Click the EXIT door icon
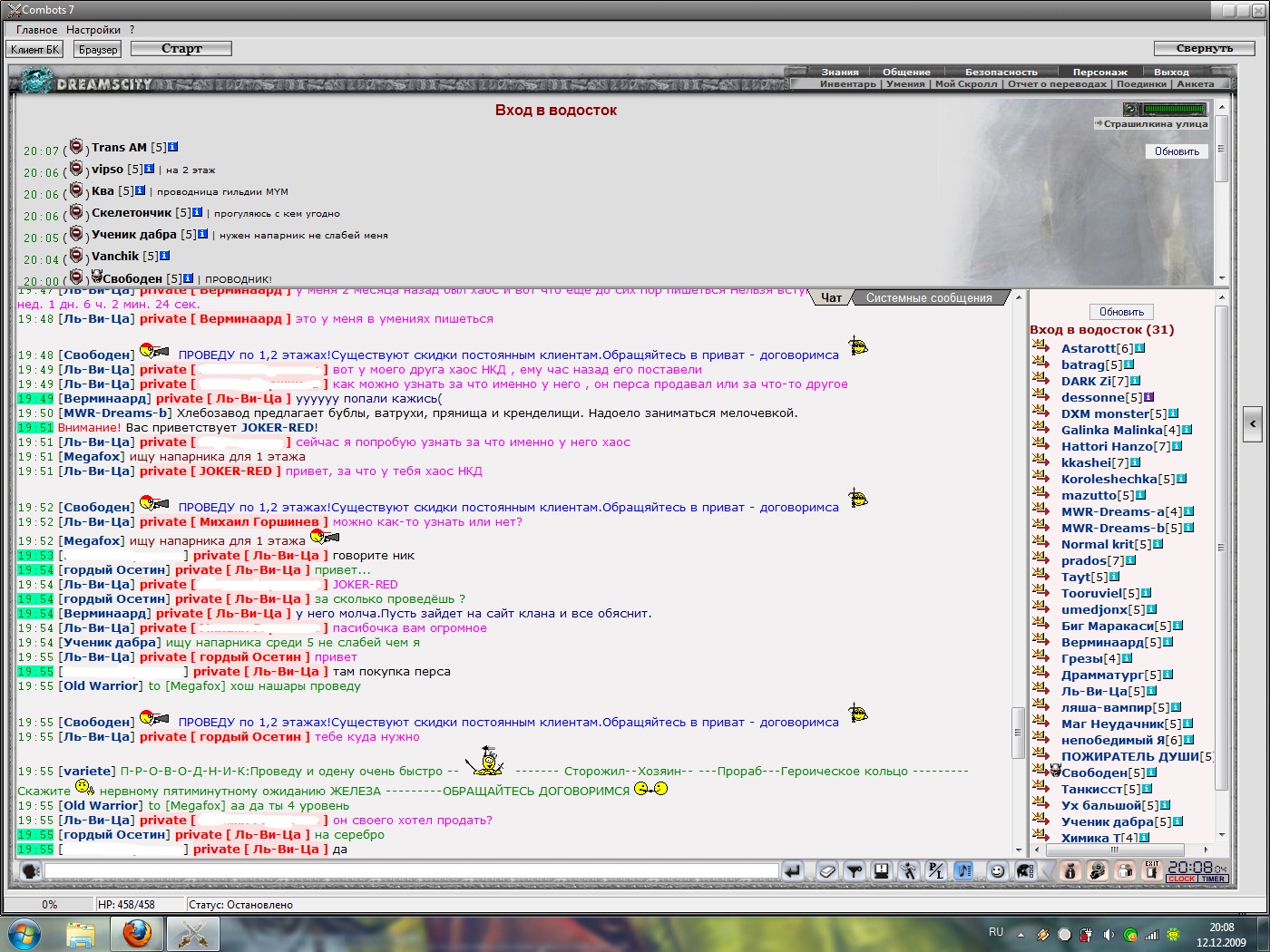Image resolution: width=1270 pixels, height=952 pixels. 1152,871
